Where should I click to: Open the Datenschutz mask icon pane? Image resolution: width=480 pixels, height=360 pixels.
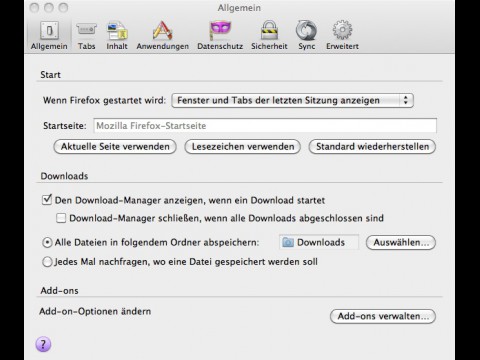(220, 36)
